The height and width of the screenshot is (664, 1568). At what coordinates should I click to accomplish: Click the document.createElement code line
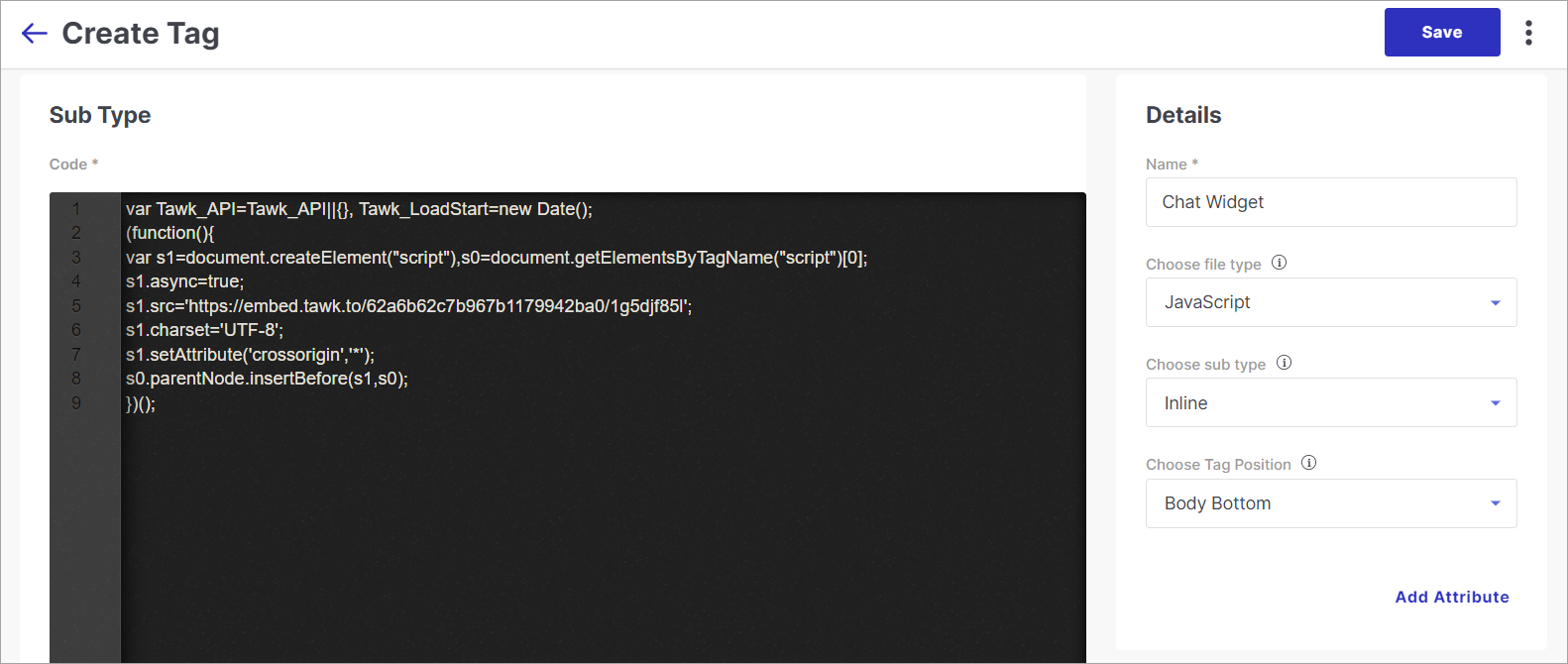(497, 258)
